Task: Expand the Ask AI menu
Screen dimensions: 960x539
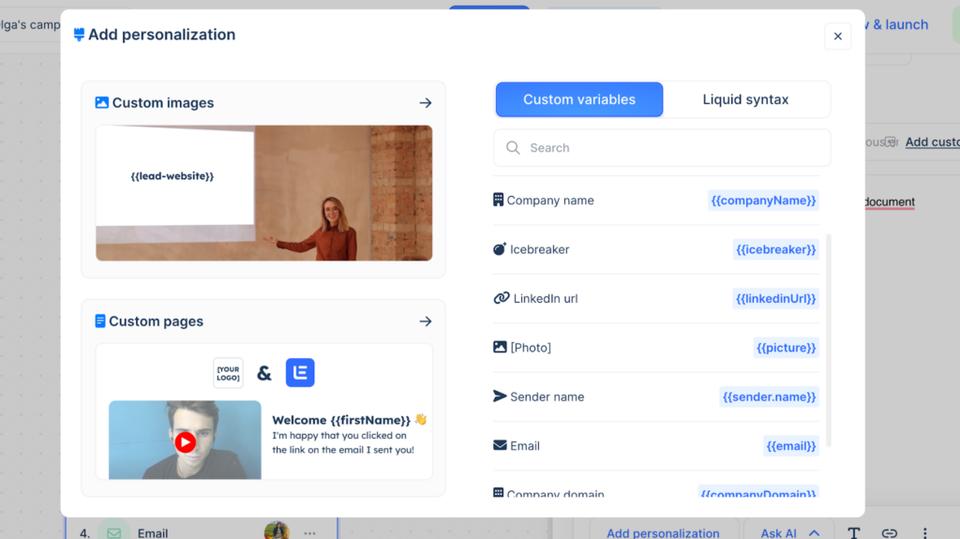Action: 790,533
